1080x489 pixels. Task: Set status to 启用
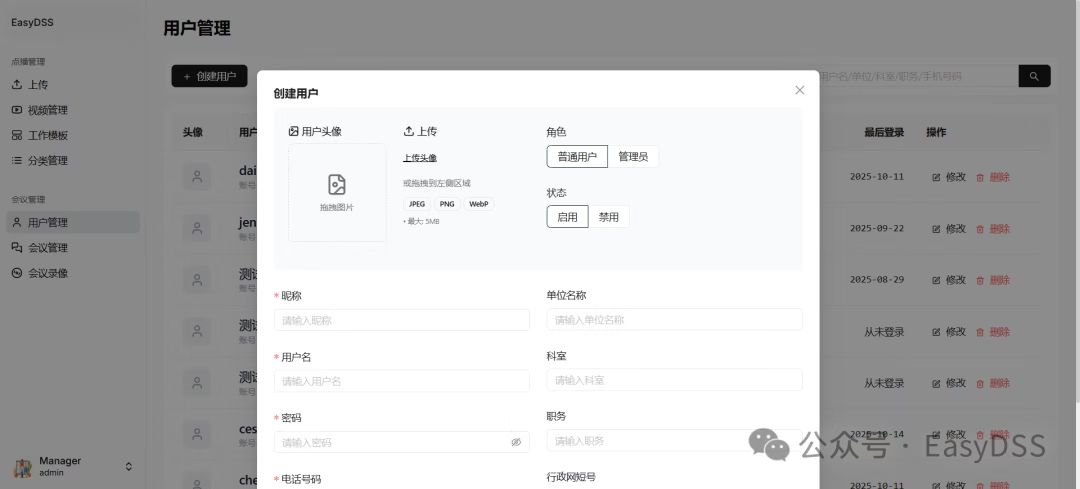568,217
